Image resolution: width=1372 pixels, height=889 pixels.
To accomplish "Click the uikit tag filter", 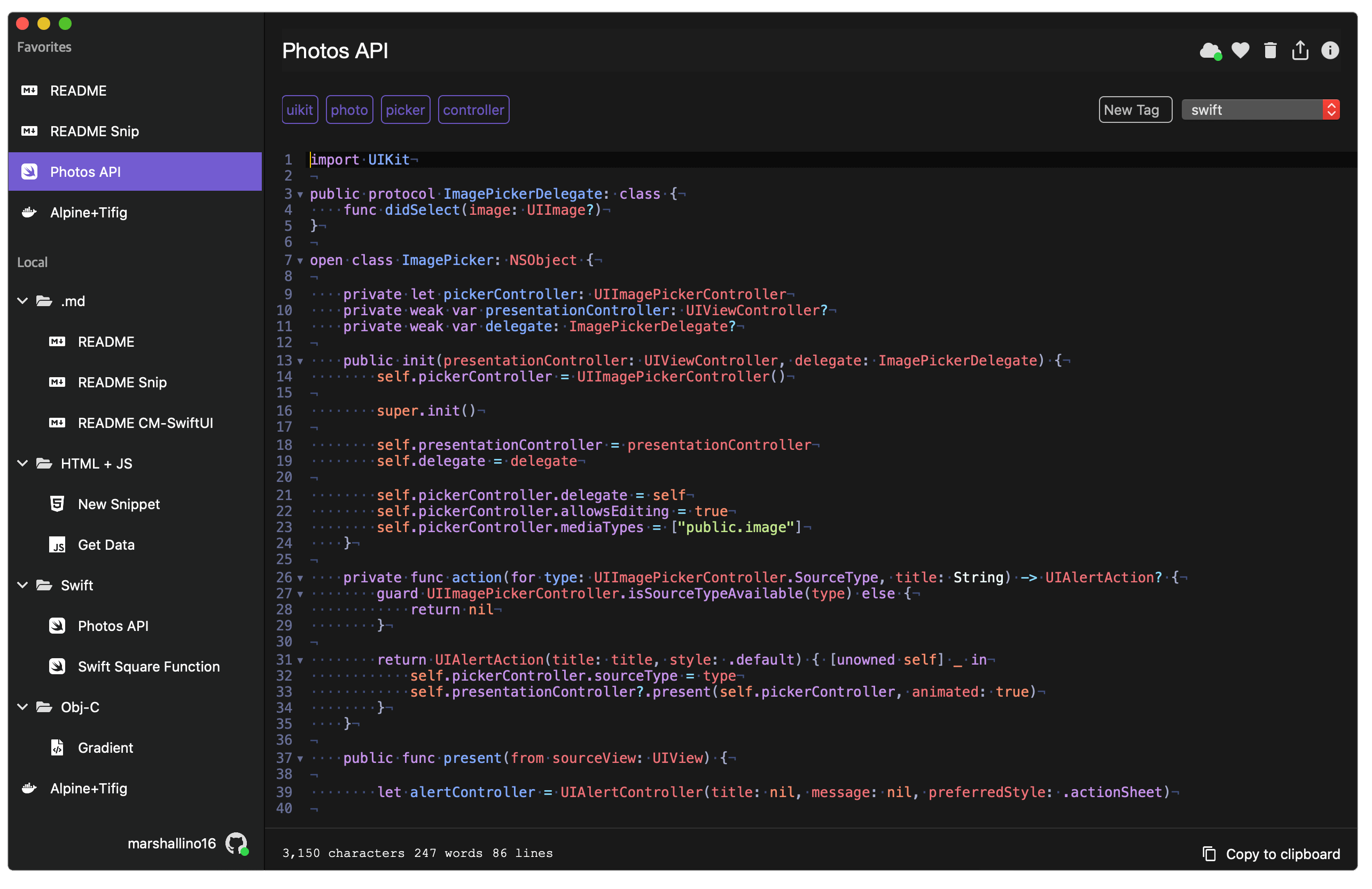I will 300,109.
